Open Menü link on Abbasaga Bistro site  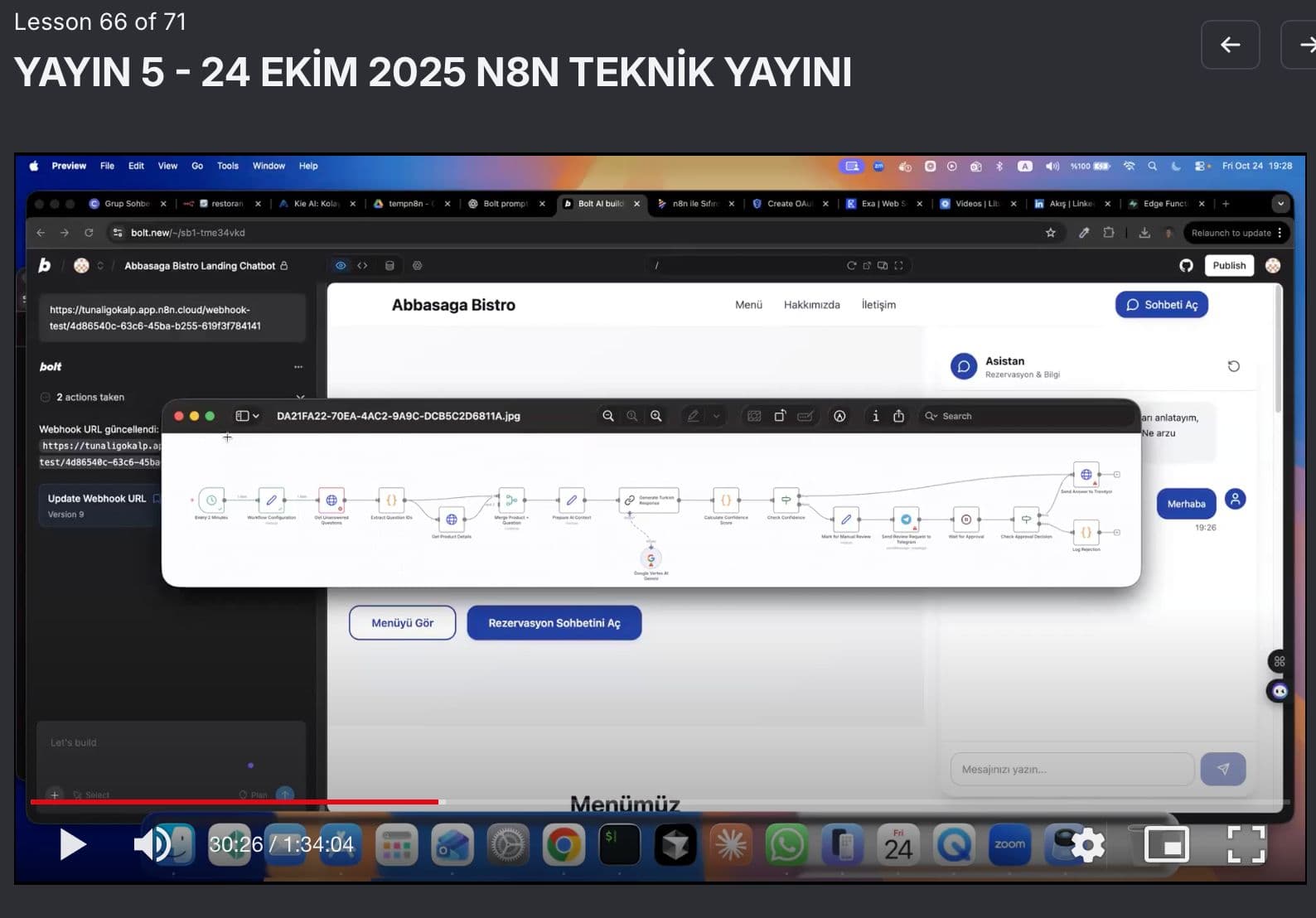click(748, 305)
